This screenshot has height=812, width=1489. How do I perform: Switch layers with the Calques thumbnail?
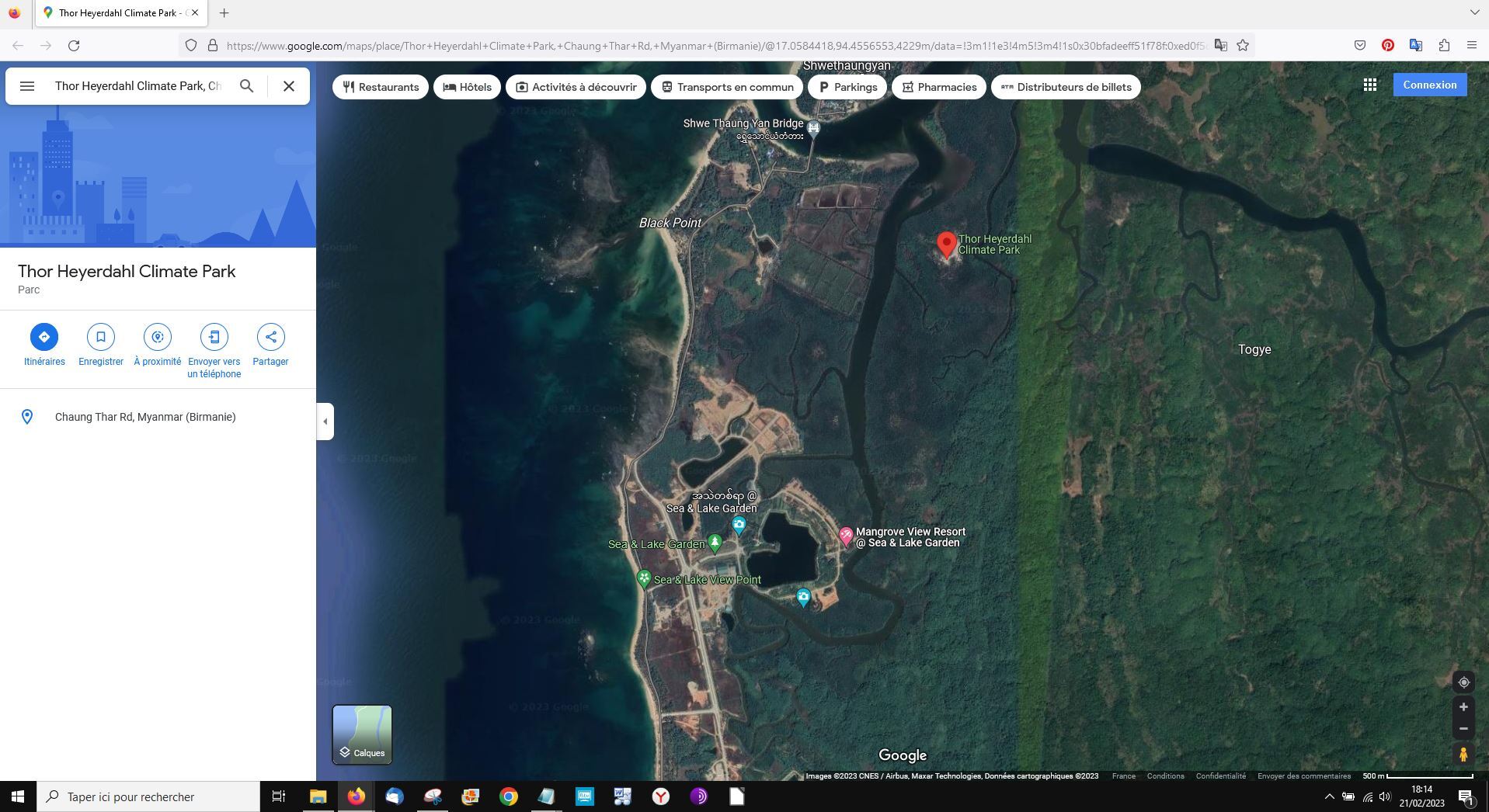point(362,734)
